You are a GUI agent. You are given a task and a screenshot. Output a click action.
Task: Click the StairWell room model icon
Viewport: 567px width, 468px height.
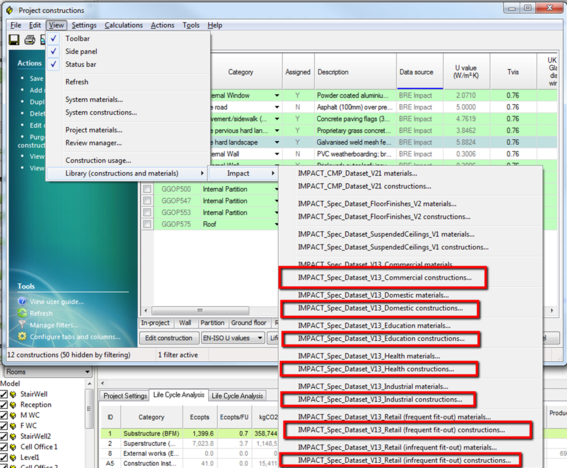click(x=13, y=394)
